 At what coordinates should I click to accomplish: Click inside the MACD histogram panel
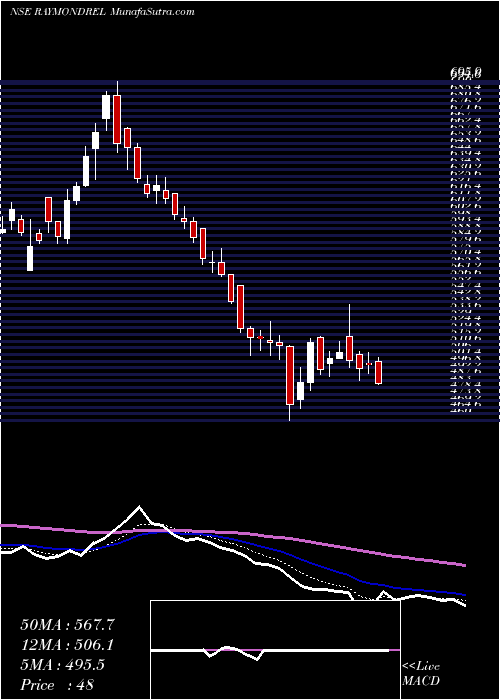coord(275,650)
